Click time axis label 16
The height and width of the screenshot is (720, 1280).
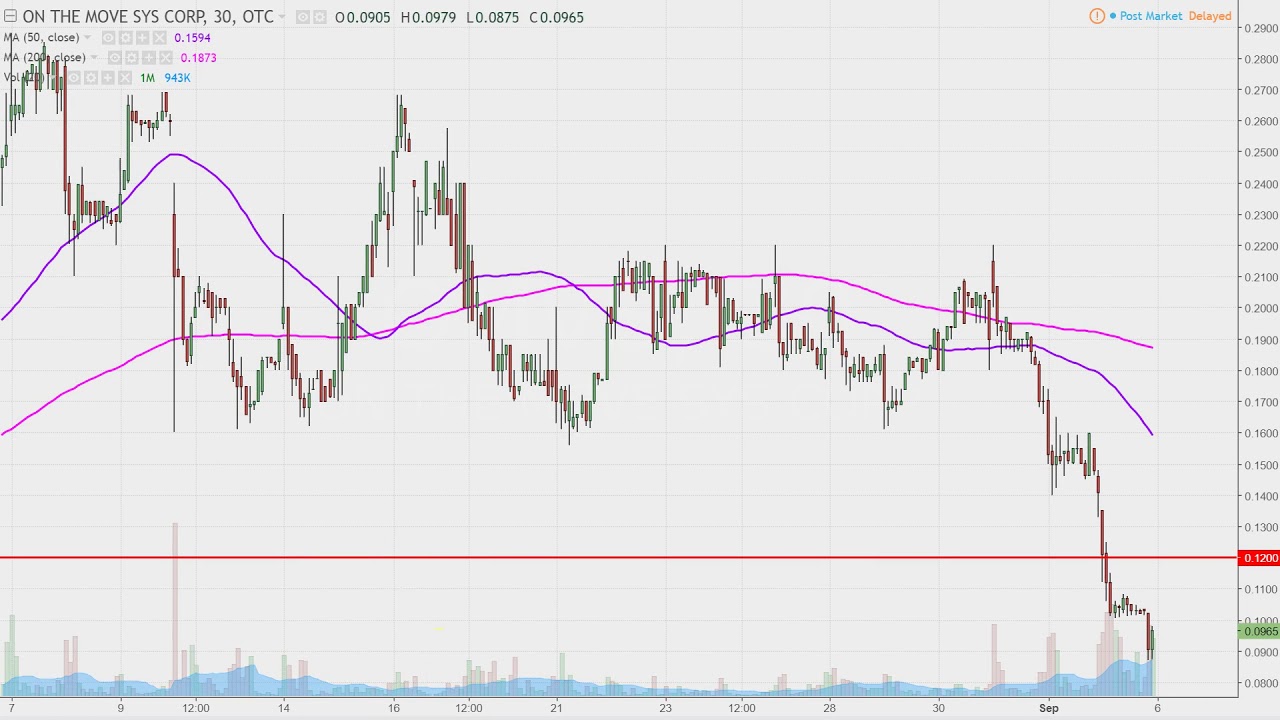tap(394, 708)
